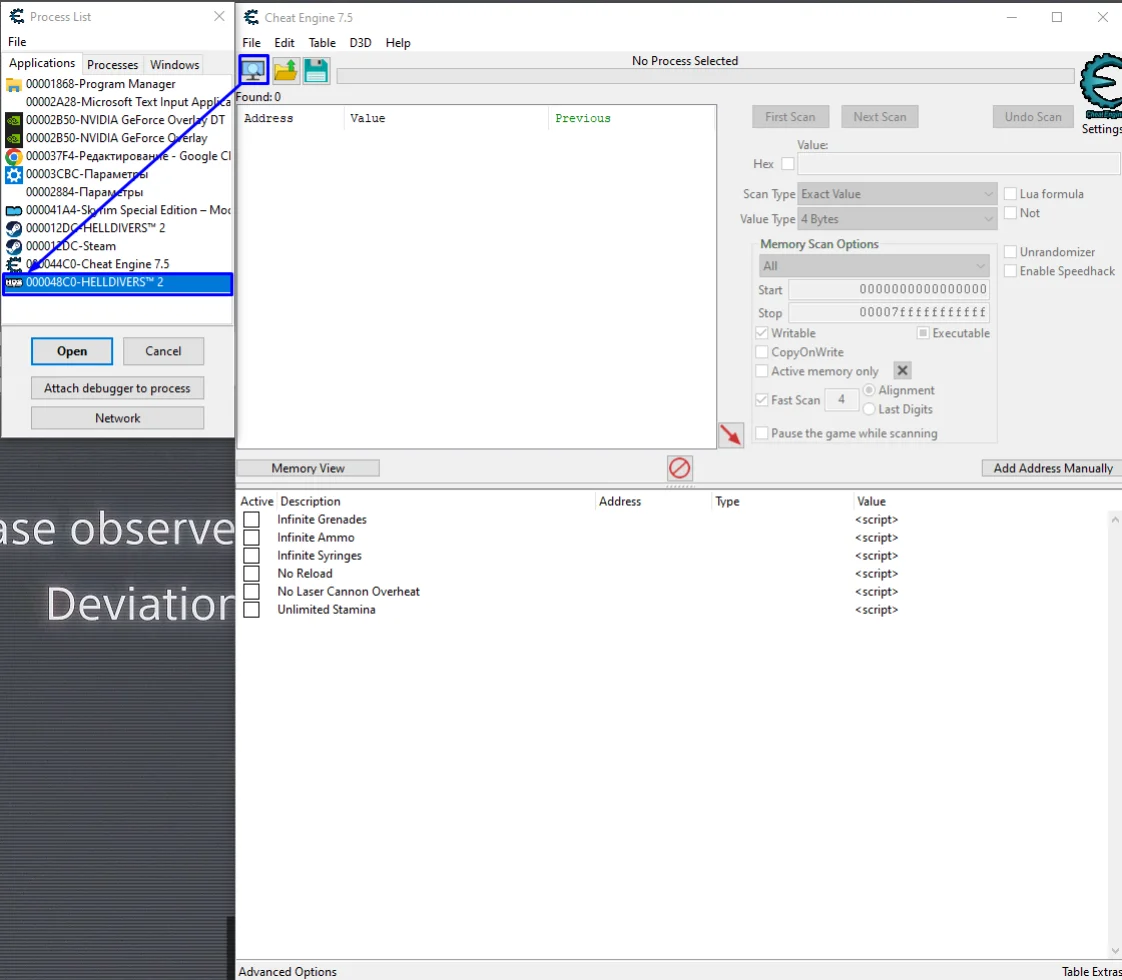
Task: Open the File menu in Process List
Action: [x=17, y=41]
